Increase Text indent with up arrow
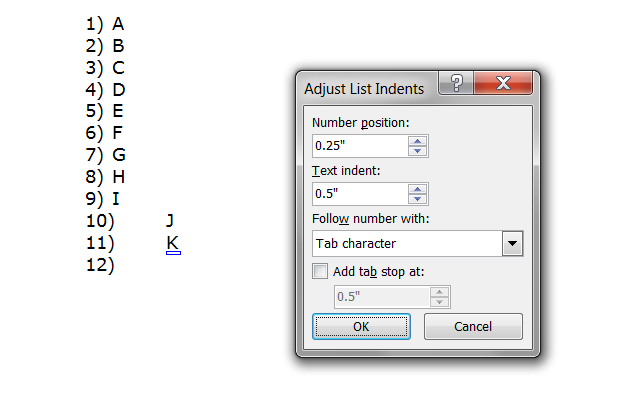Viewport: 642px width, 396px height. click(x=418, y=189)
